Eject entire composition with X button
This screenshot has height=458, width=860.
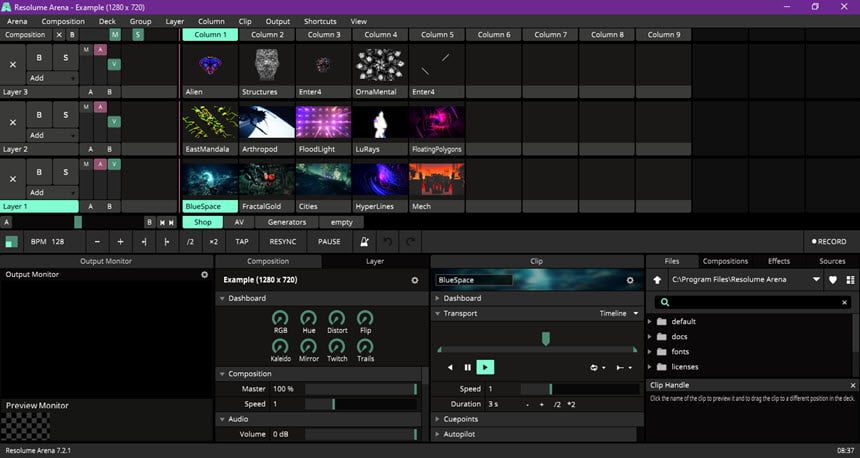click(59, 35)
